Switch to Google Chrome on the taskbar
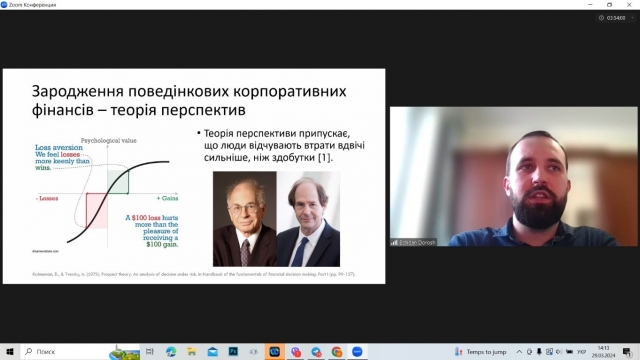This screenshot has width=640, height=360. 337,351
